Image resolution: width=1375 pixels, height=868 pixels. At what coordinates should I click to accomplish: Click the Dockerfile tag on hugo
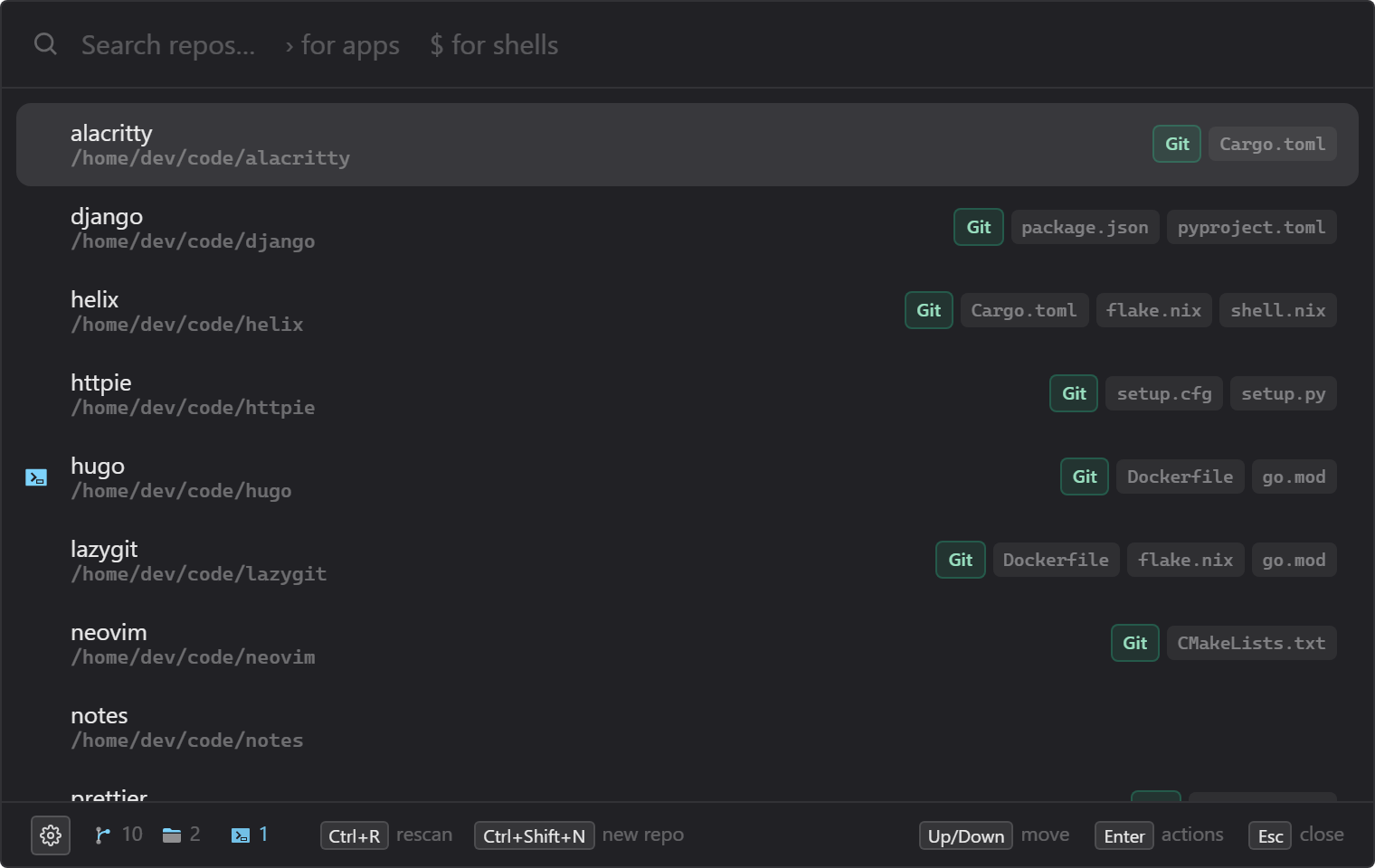point(1181,476)
